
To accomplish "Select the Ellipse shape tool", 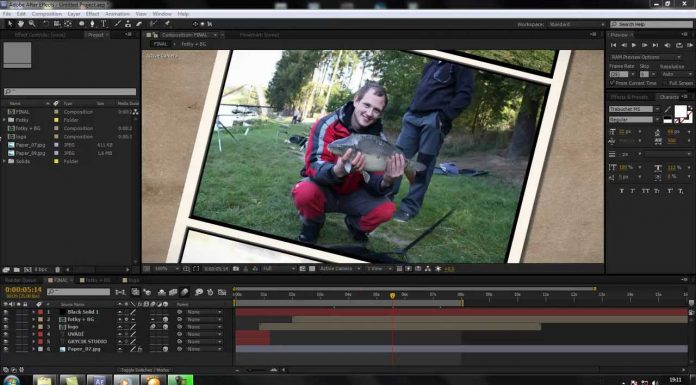I will 82,24.
